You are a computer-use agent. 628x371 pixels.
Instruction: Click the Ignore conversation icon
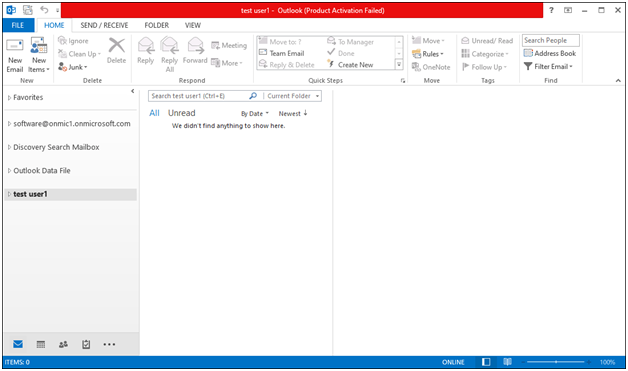pyautogui.click(x=62, y=40)
